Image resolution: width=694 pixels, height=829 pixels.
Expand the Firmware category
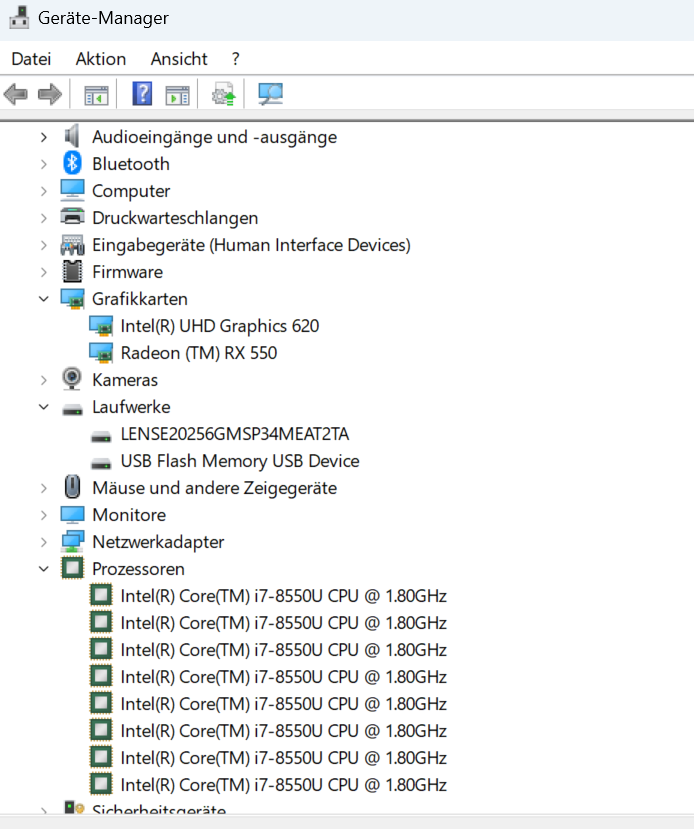(x=44, y=272)
